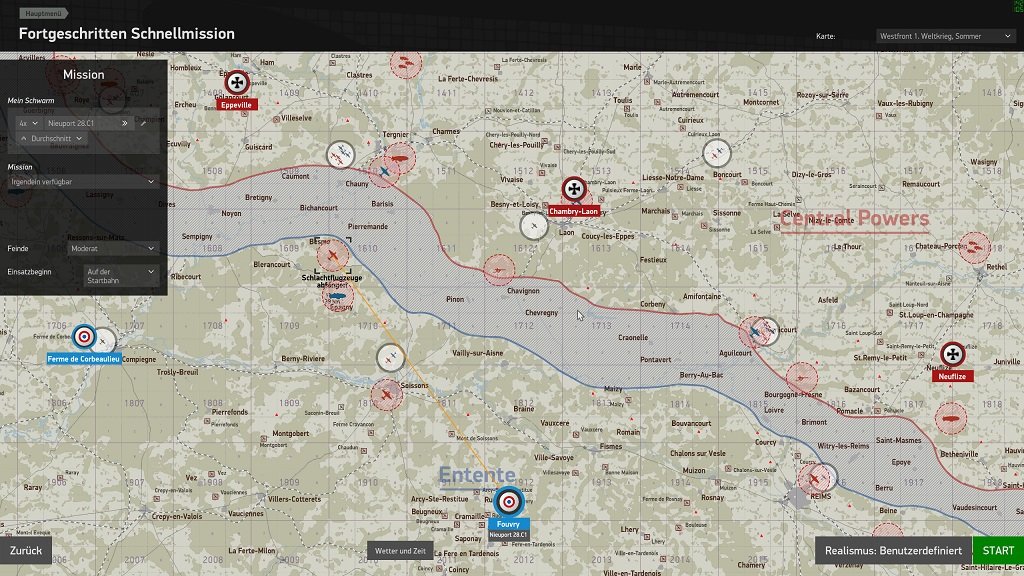The height and width of the screenshot is (576, 1024).
Task: Click red target circle near Bourgogne-Fresne
Action: click(801, 377)
